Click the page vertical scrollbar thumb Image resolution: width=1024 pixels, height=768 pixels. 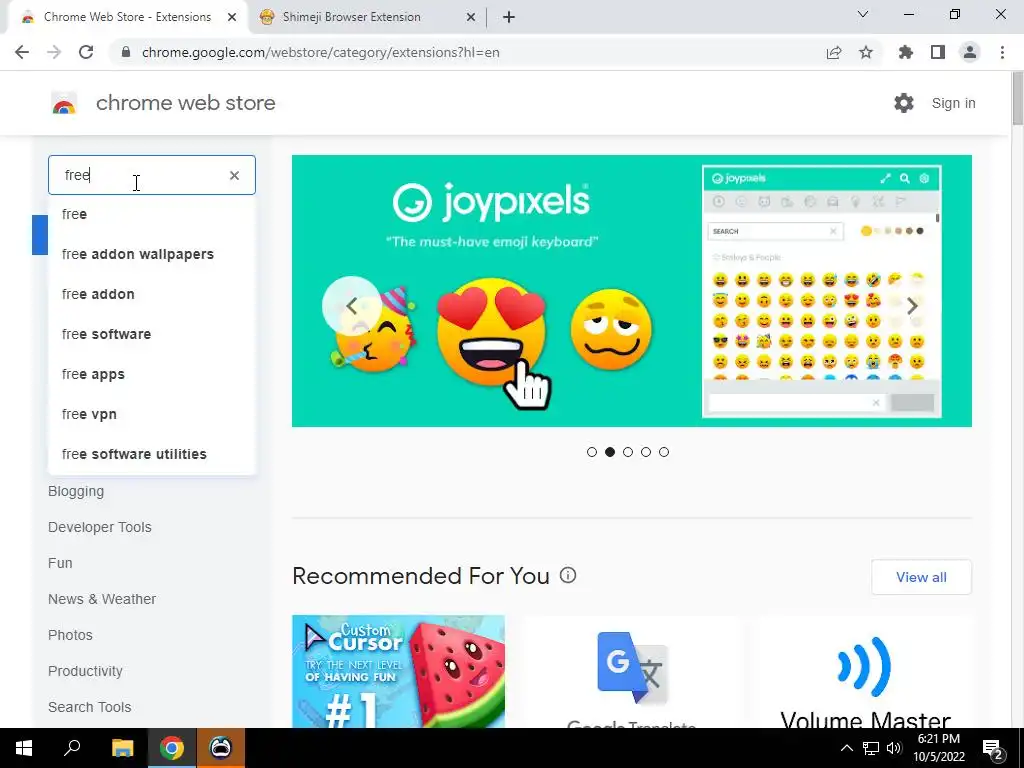point(1017,99)
